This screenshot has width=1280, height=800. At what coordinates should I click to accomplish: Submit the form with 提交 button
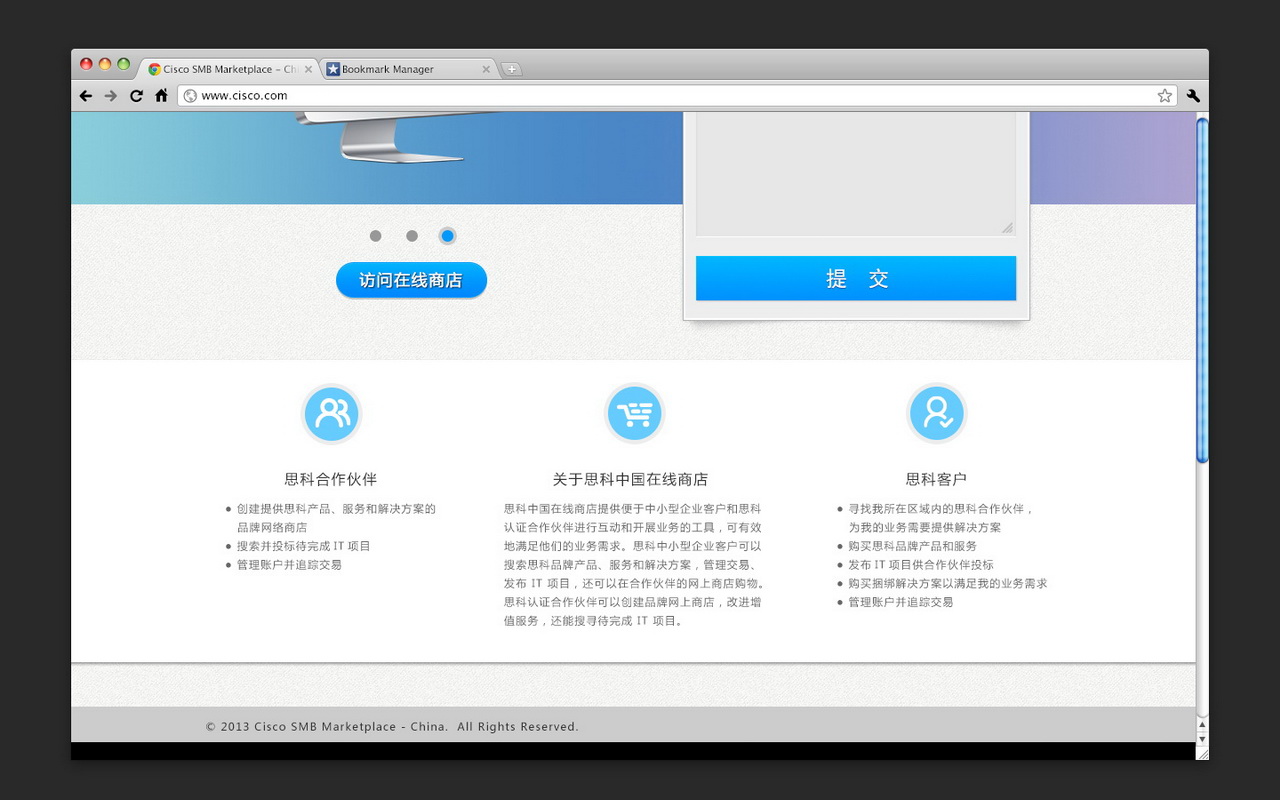856,278
